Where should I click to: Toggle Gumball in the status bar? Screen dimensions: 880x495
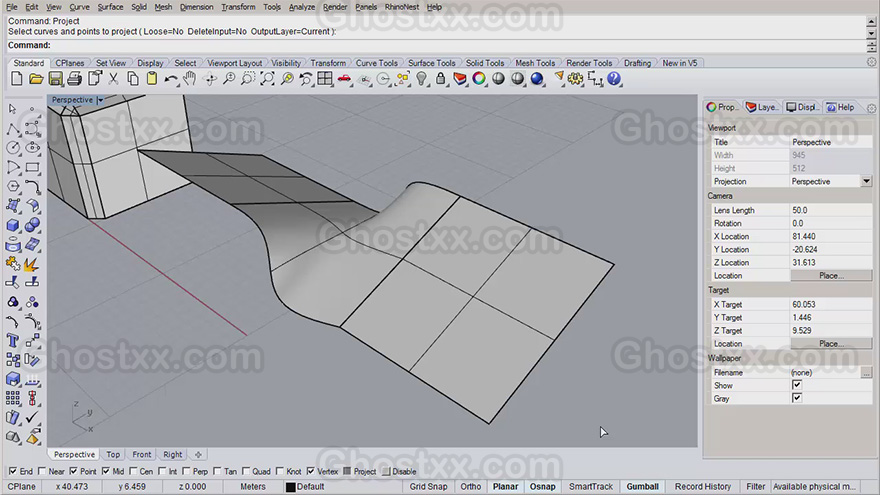[x=643, y=487]
